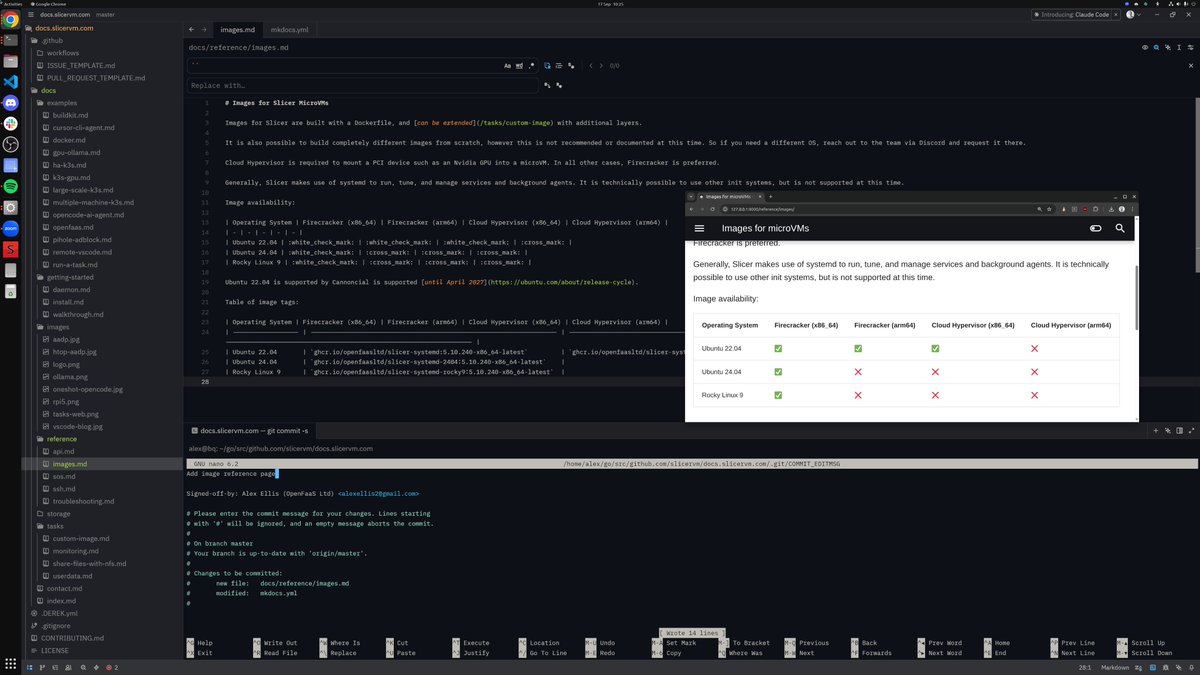Collapse the images folder in the tree
This screenshot has height=675, width=1200.
58,327
